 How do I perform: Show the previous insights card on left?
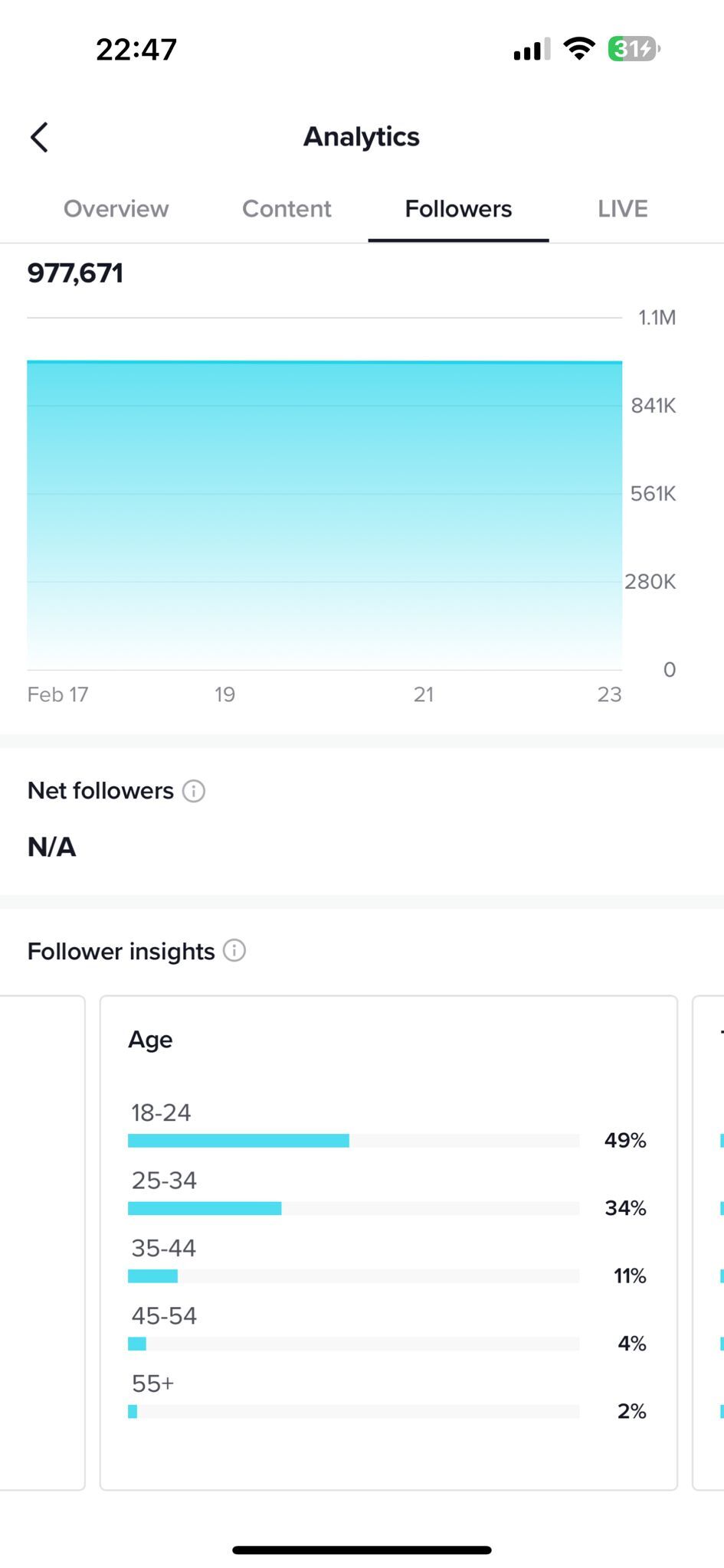42,1243
